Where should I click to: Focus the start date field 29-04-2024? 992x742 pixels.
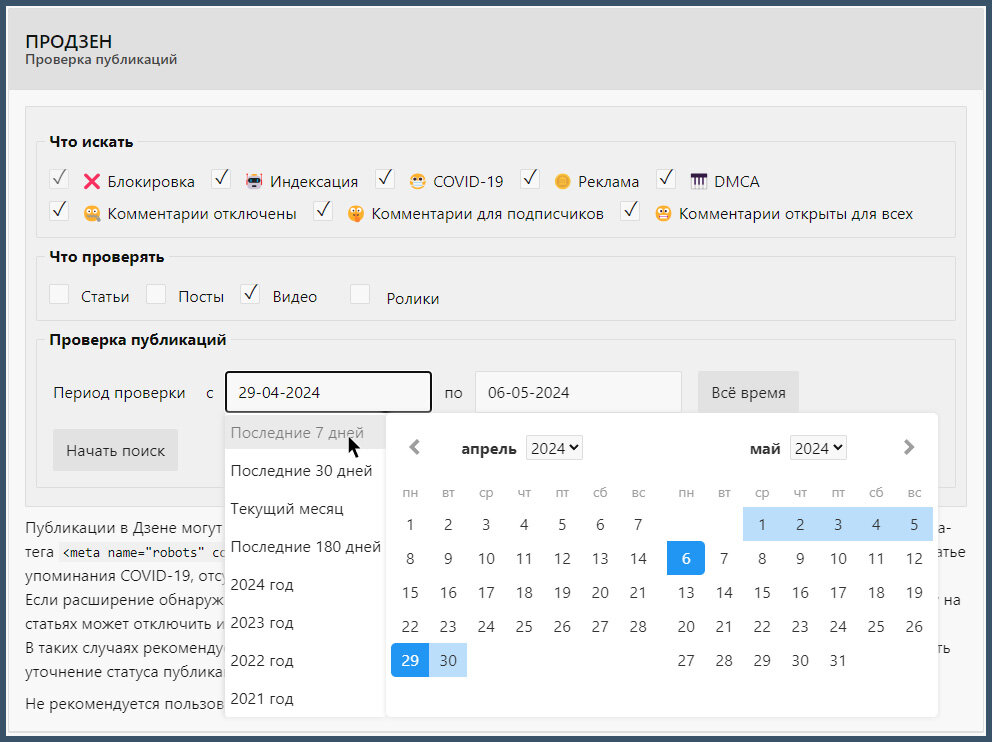(328, 392)
